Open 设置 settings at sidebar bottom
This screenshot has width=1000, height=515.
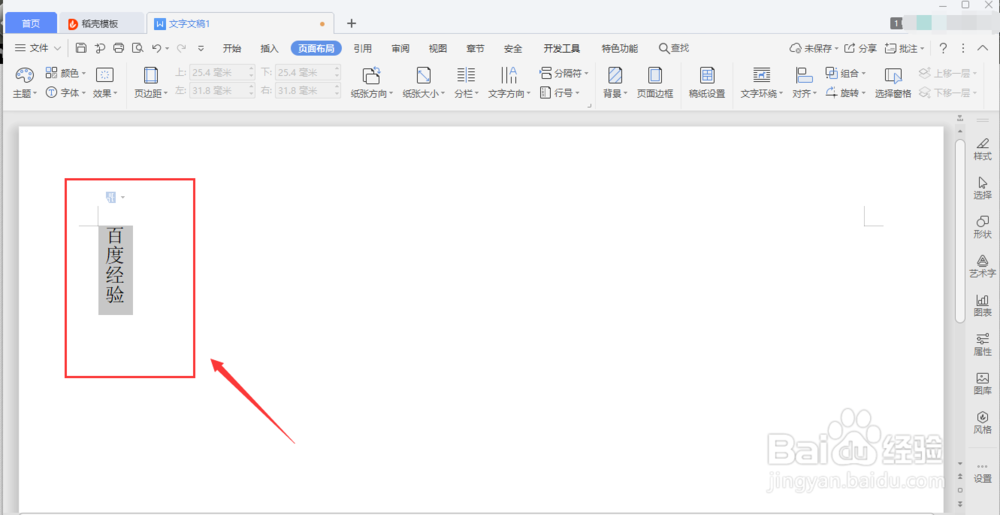coord(982,473)
